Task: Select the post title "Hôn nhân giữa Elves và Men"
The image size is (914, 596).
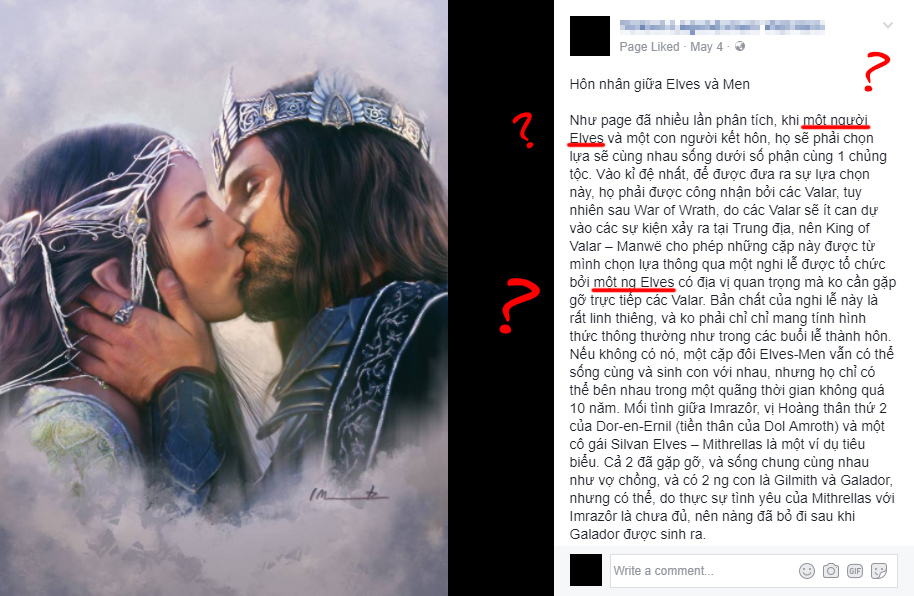Action: tap(659, 84)
